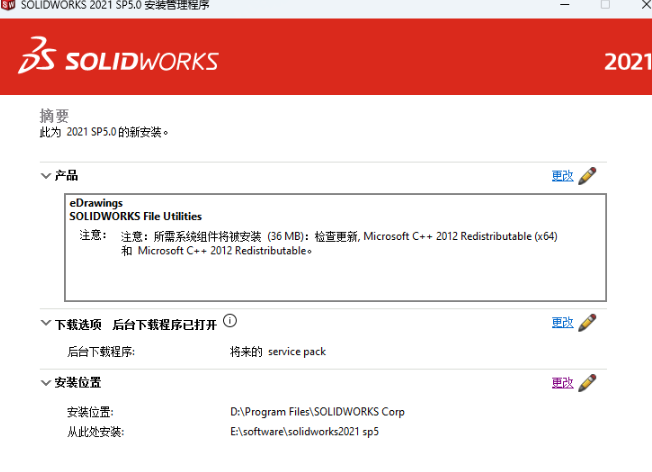Image resolution: width=652 pixels, height=472 pixels.
Task: Click the install path D:\Program Files\SOLIDWORKS Corp
Action: [x=317, y=412]
